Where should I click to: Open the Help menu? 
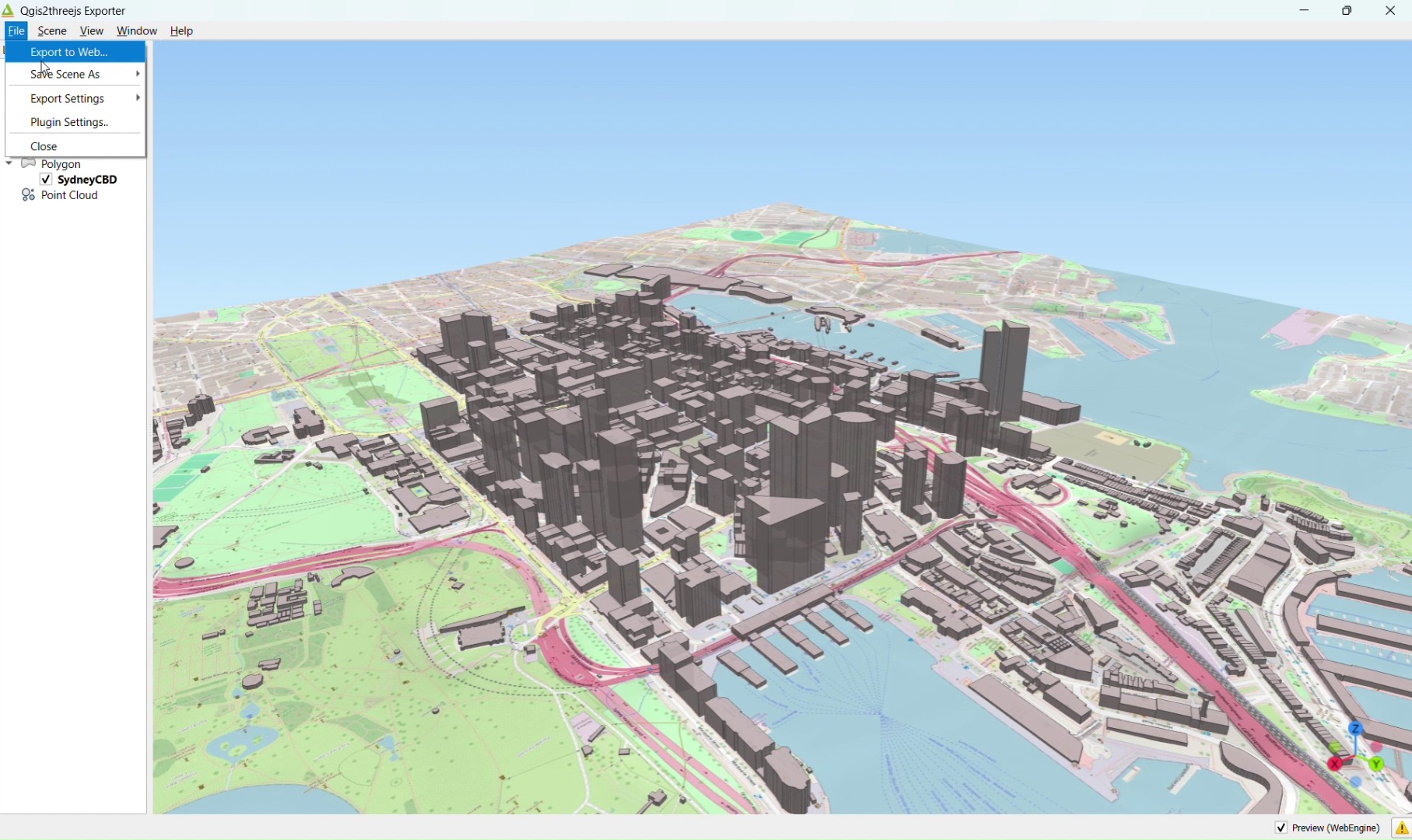click(x=181, y=31)
